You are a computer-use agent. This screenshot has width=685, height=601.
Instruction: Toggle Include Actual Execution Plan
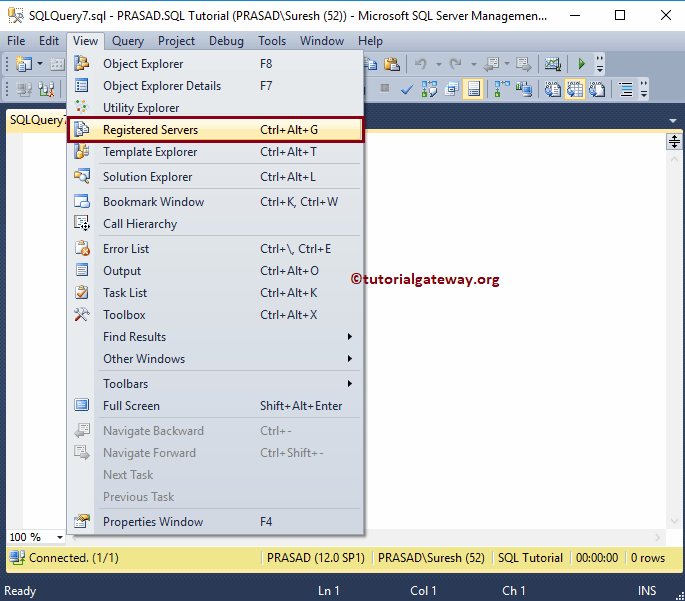502,89
